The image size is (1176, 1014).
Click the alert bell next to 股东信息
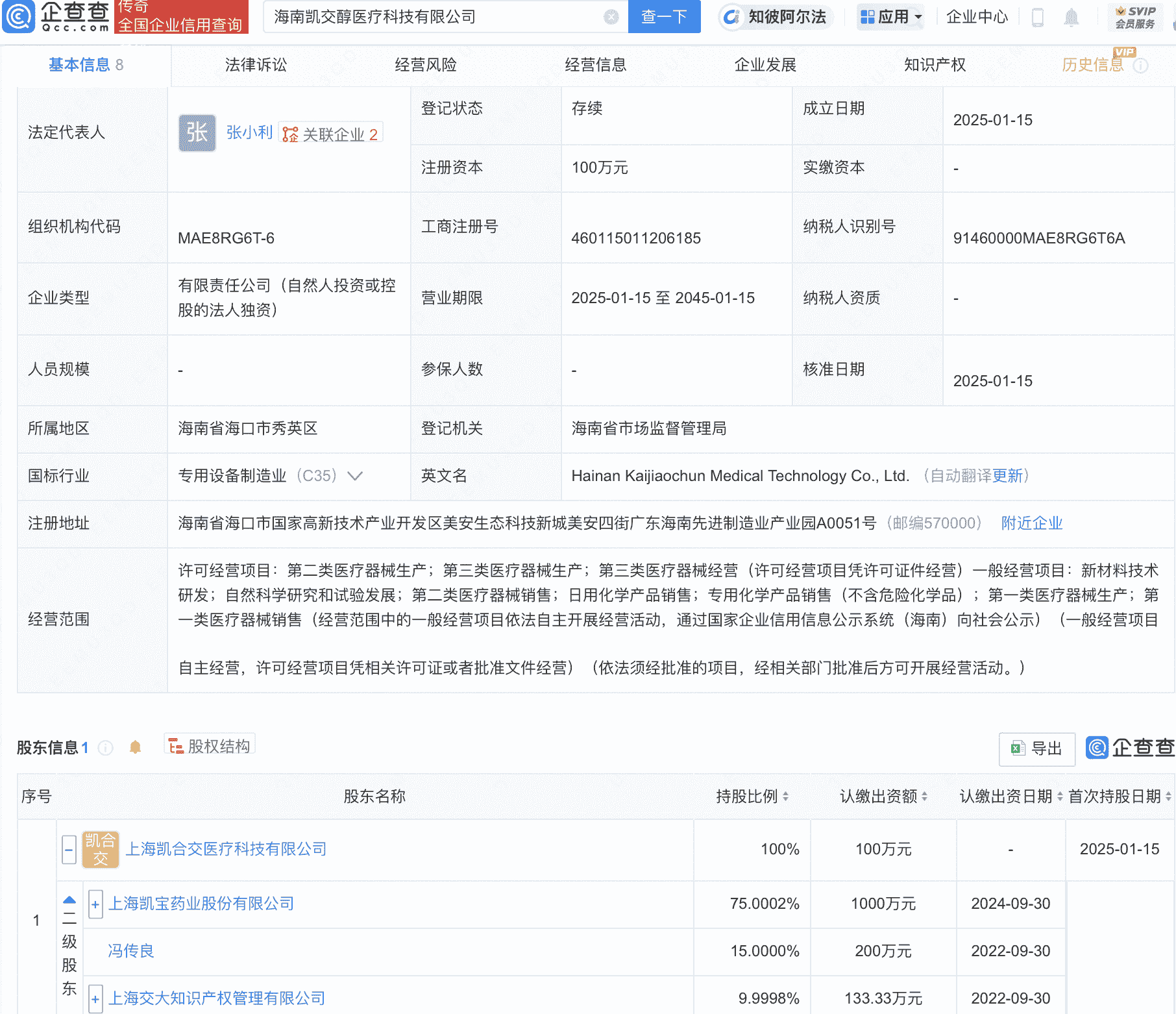pos(135,747)
